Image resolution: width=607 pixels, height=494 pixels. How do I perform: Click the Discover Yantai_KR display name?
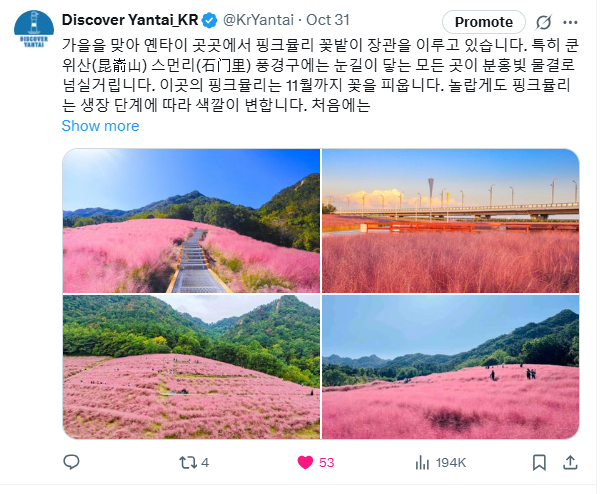click(130, 20)
